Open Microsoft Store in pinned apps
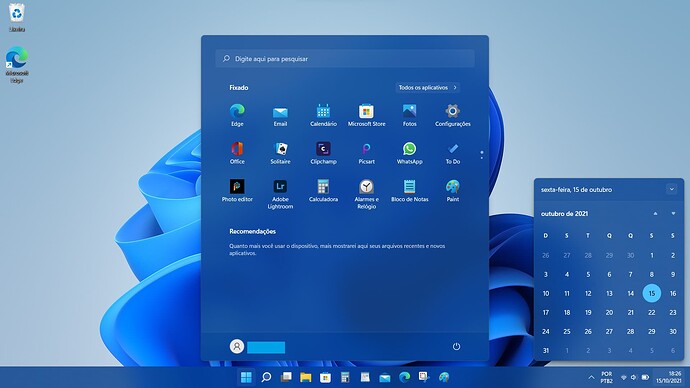The height and width of the screenshot is (388, 690). [367, 115]
